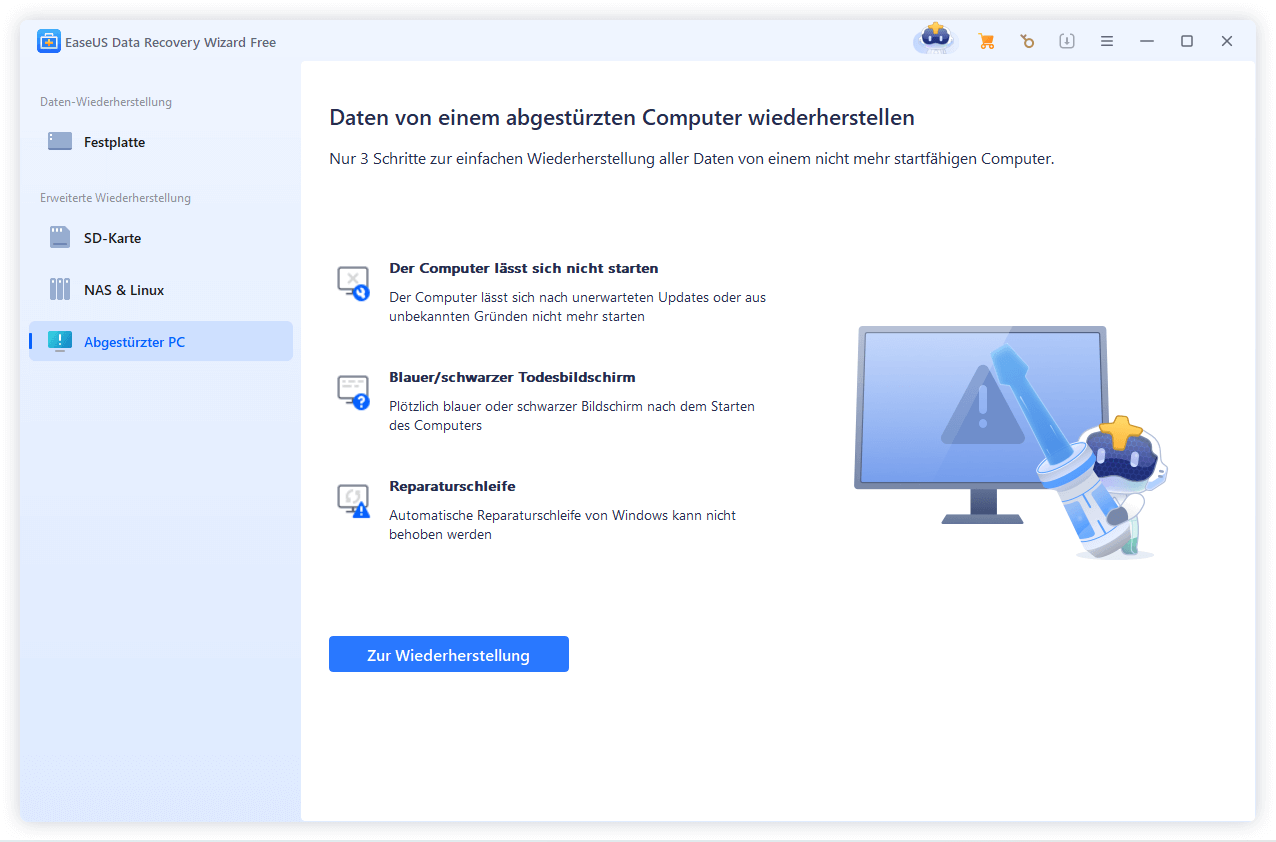Click the download/import session icon

tap(1067, 42)
